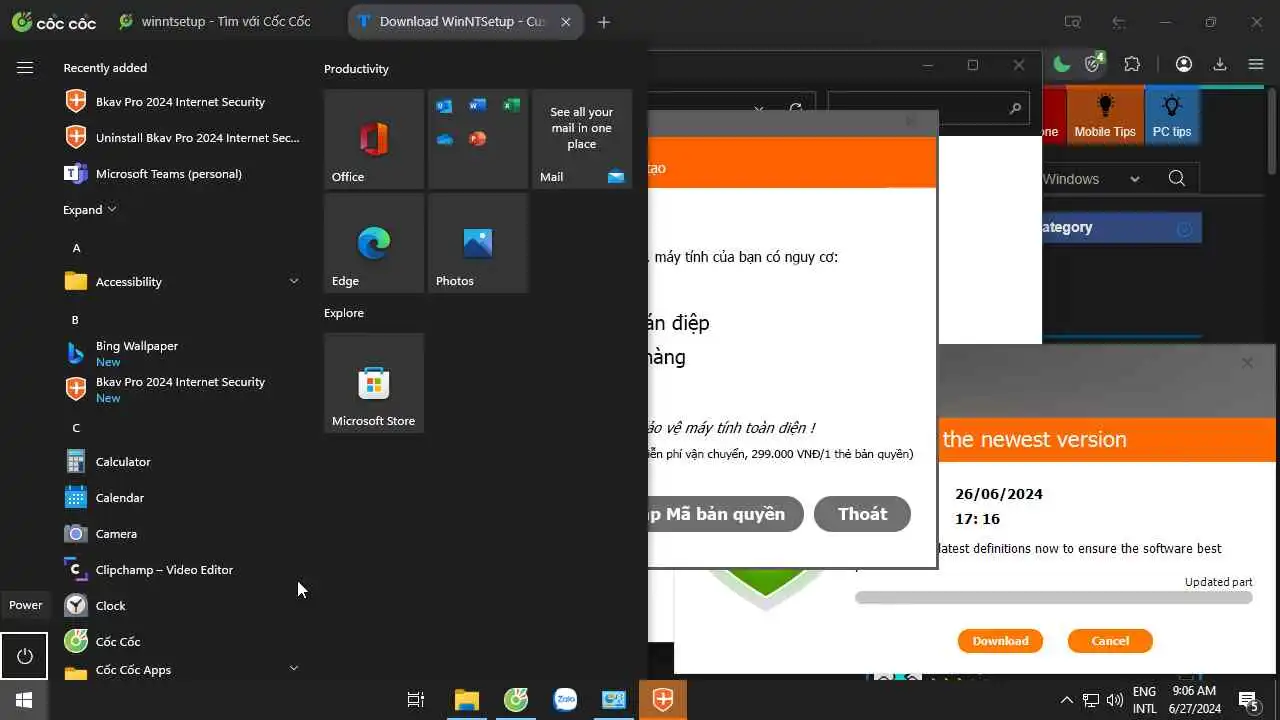Viewport: 1280px width, 720px height.
Task: Close the Bkav update dialog
Action: click(x=1247, y=363)
